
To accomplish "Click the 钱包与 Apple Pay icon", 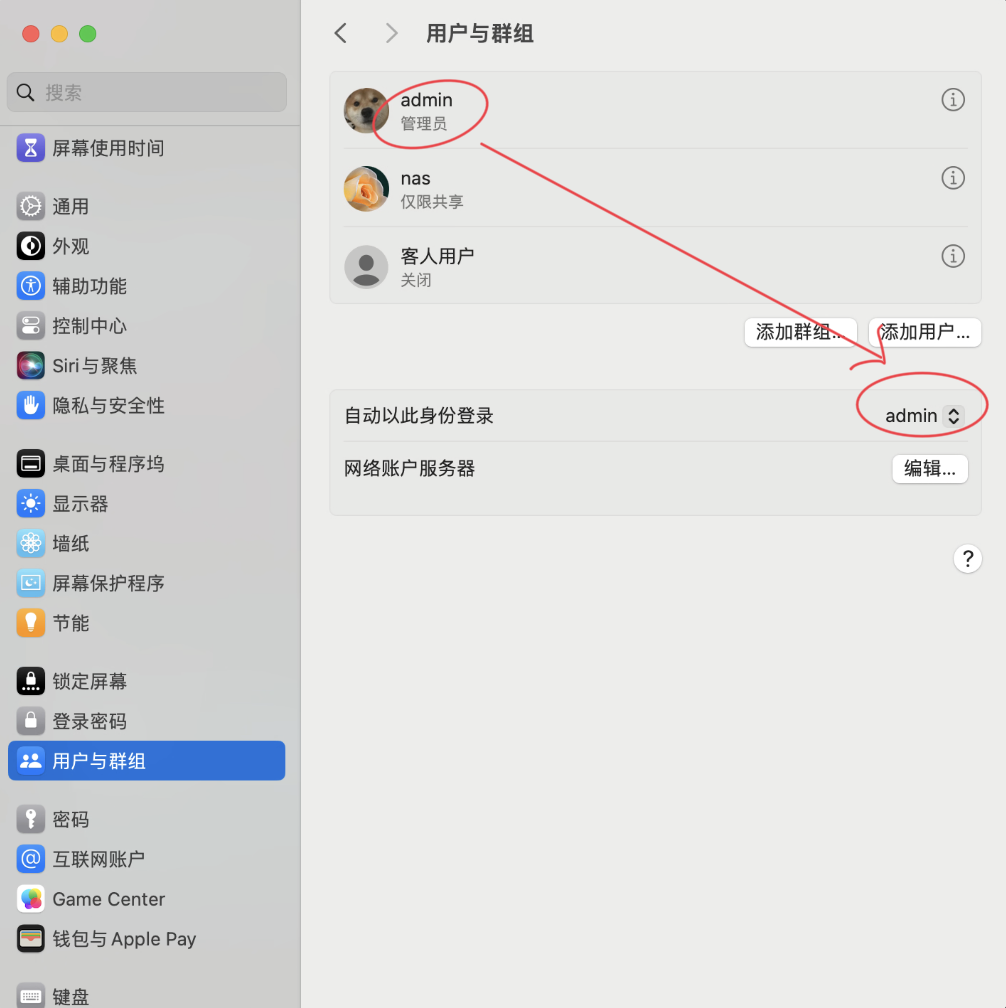I will 30,939.
